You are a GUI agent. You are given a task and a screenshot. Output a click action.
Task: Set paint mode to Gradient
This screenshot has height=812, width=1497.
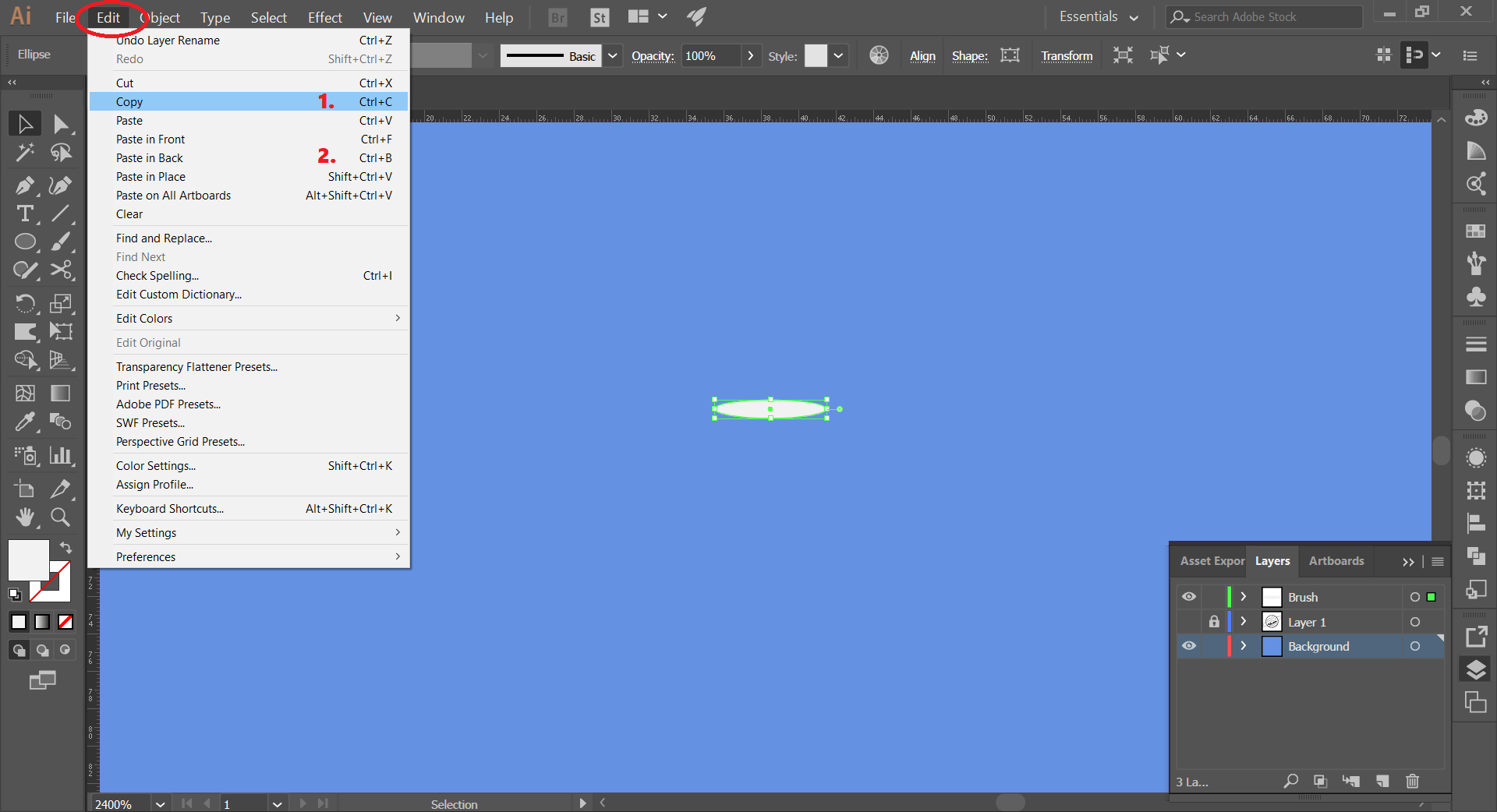(42, 622)
